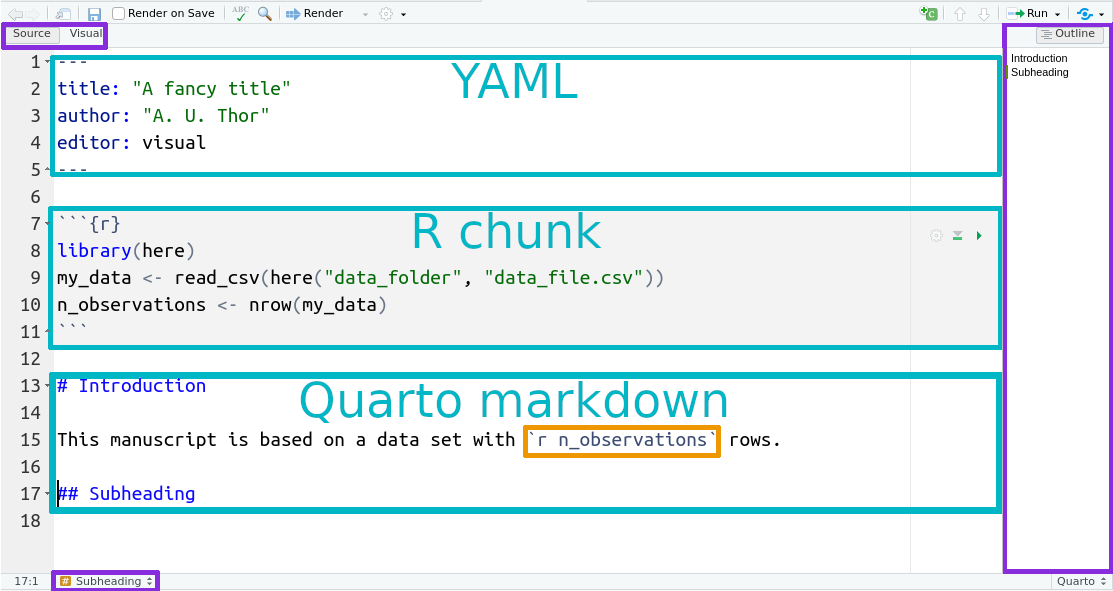The image size is (1113, 591).
Task: Check spelling with ABC icon
Action: pos(241,13)
